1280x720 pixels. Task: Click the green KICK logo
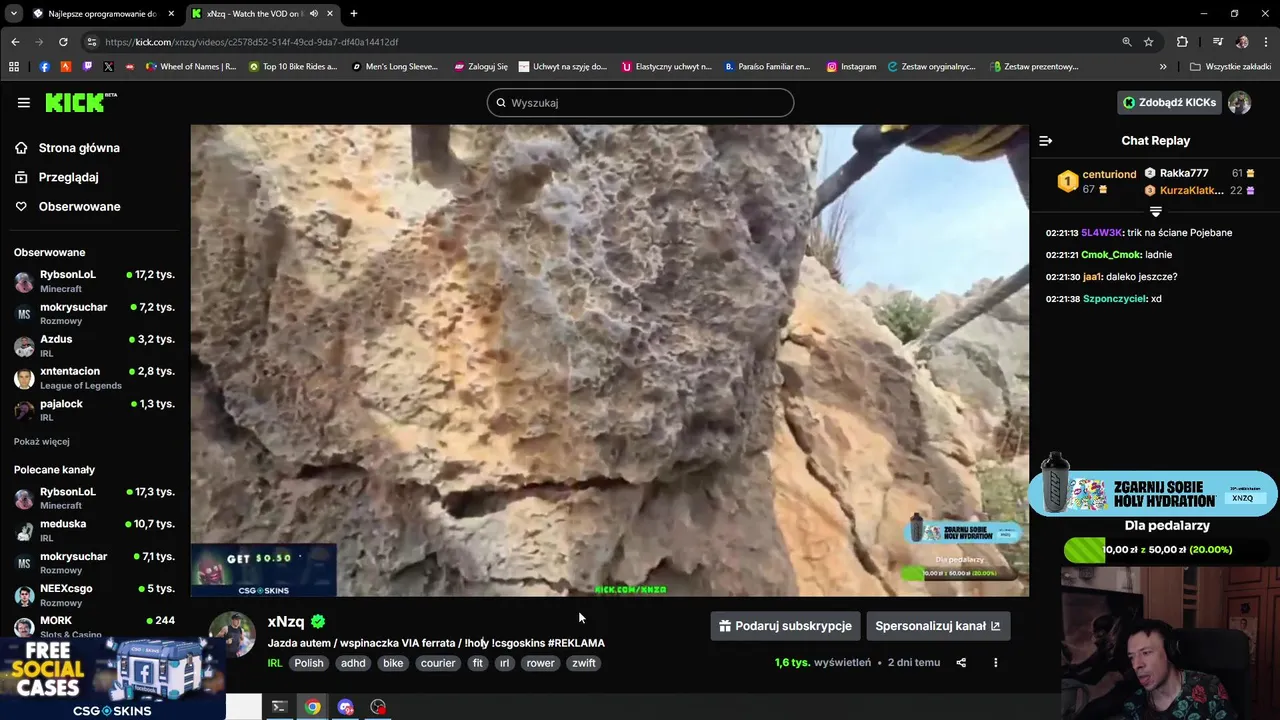click(x=80, y=102)
